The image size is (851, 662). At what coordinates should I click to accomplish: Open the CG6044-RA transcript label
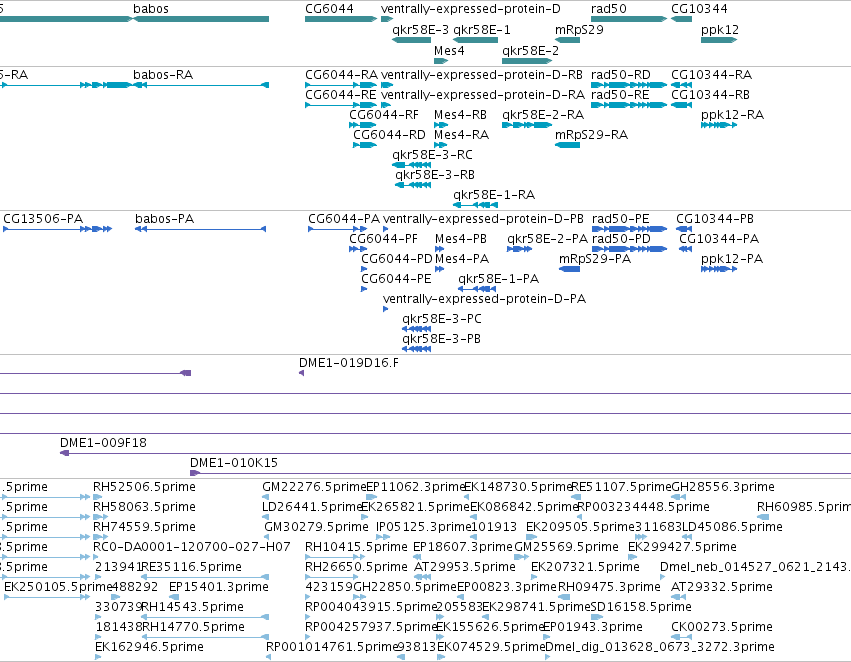[341, 75]
